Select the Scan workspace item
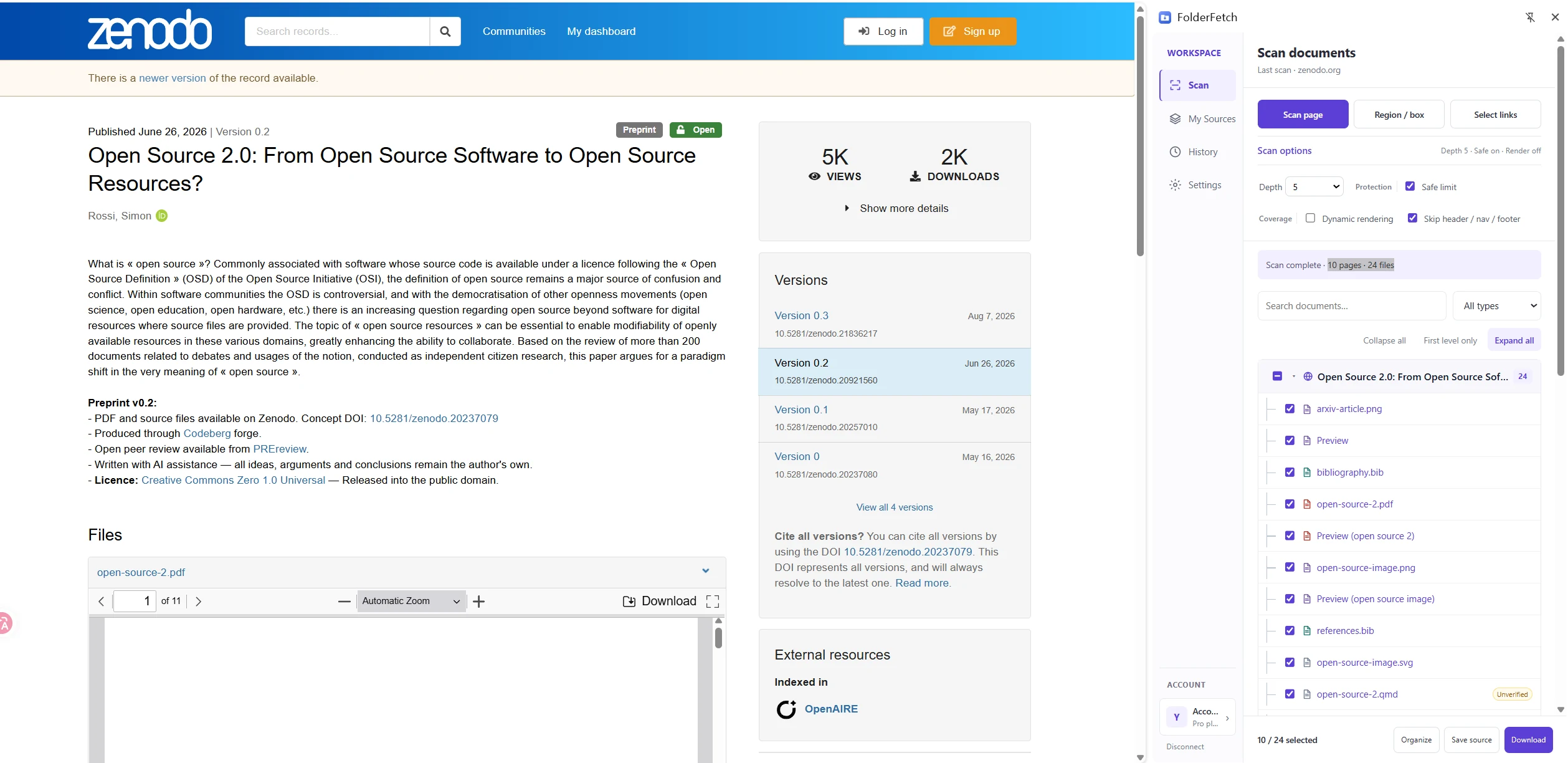This screenshot has height=763, width=1568. pyautogui.click(x=1199, y=85)
